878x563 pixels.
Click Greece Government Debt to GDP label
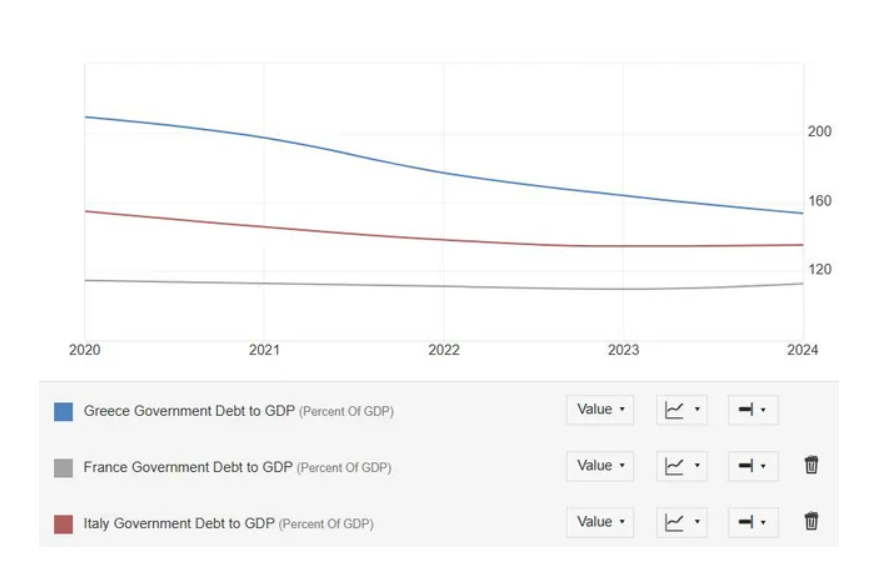[x=189, y=411]
